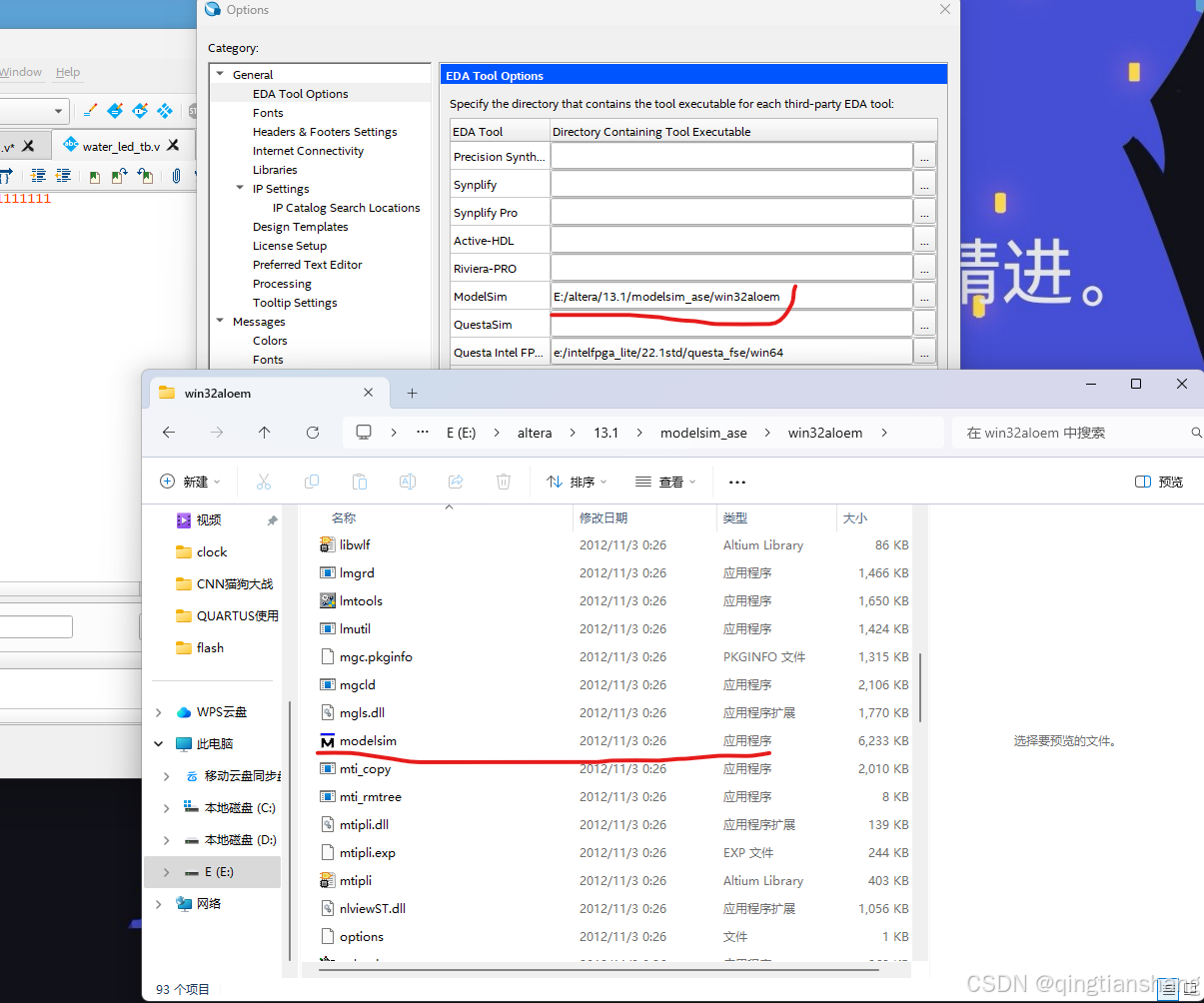Viewport: 1204px width, 1003px height.
Task: Select the mgls.dll file
Action: (362, 712)
